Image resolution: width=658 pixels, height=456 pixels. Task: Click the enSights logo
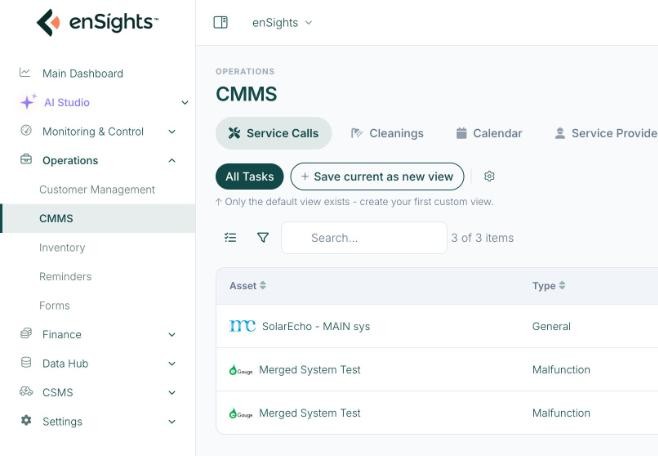coord(97,22)
